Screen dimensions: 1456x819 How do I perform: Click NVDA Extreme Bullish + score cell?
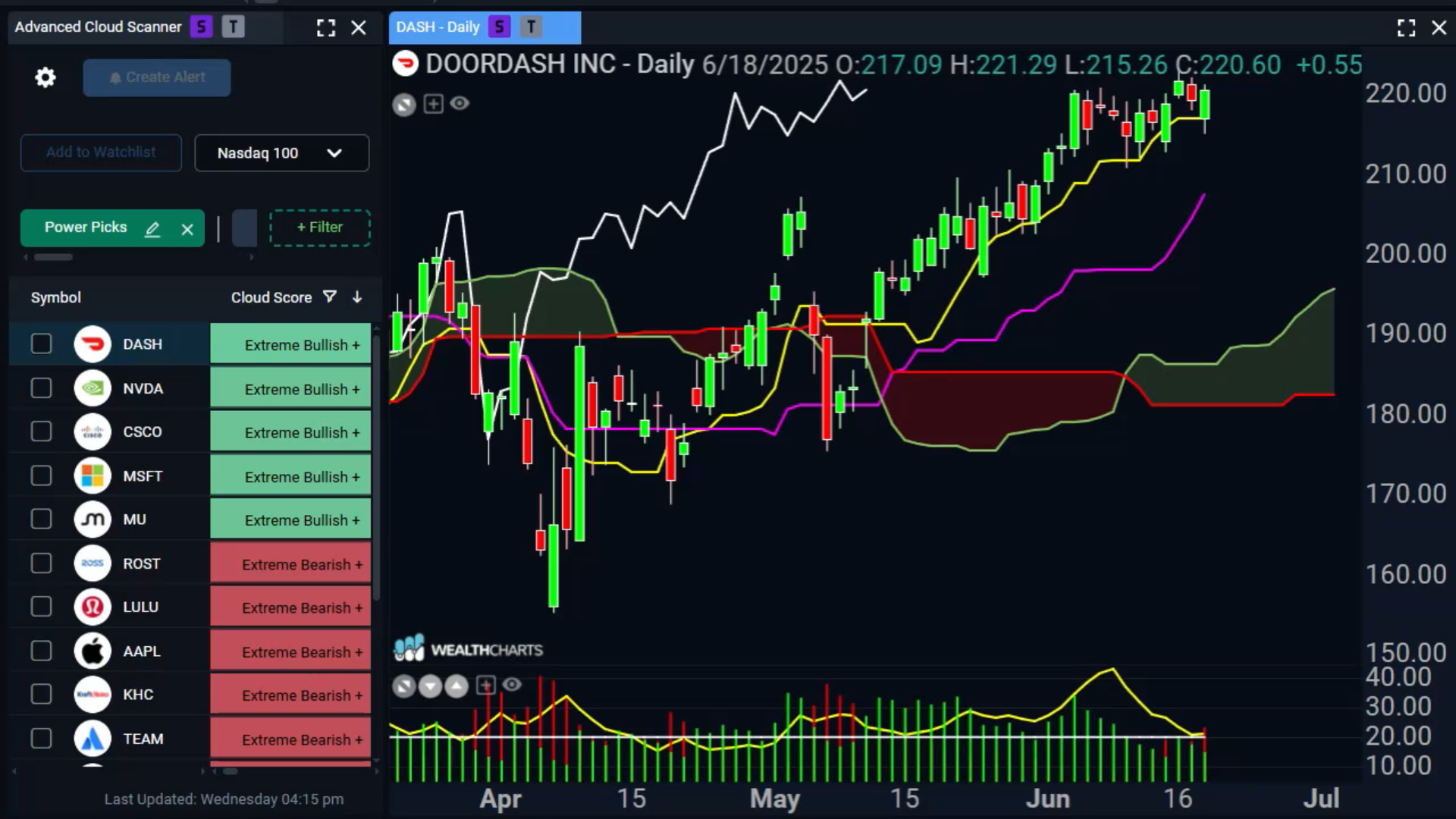[x=290, y=388]
